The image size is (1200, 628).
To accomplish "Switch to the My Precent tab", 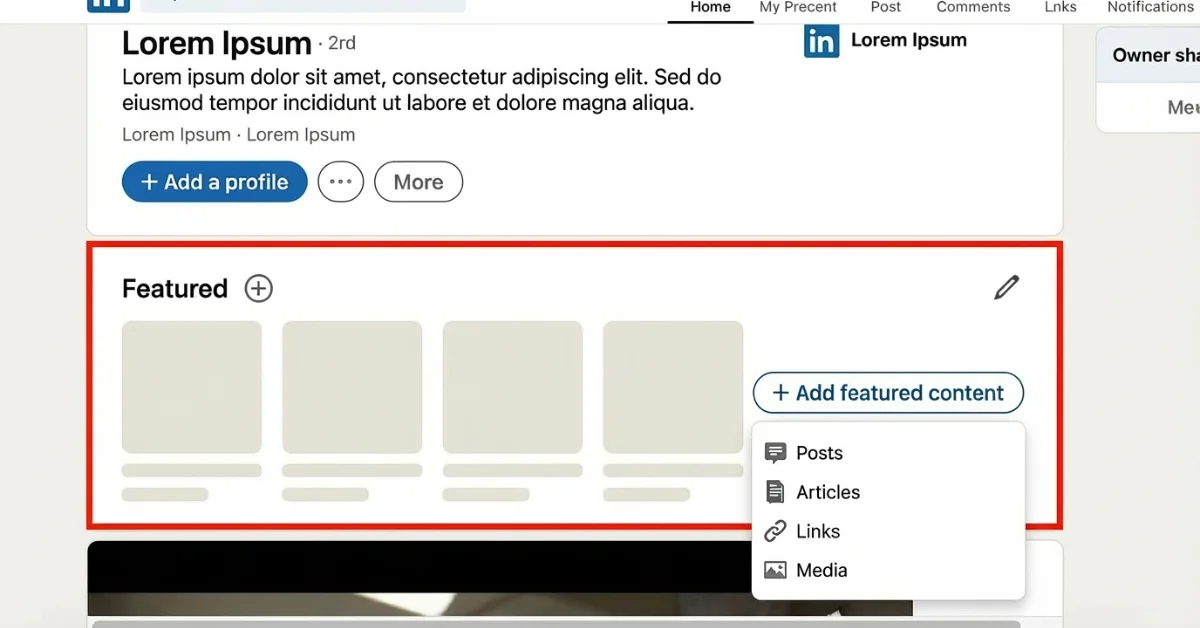I will pos(798,8).
